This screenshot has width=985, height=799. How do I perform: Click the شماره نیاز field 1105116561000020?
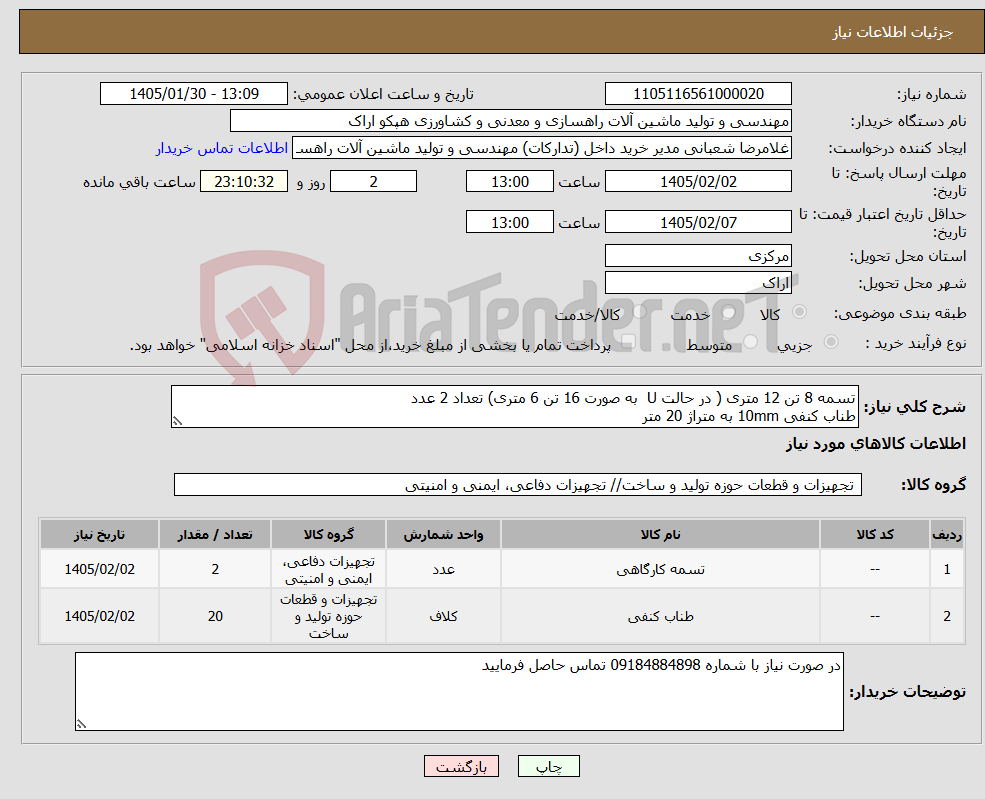tap(698, 94)
